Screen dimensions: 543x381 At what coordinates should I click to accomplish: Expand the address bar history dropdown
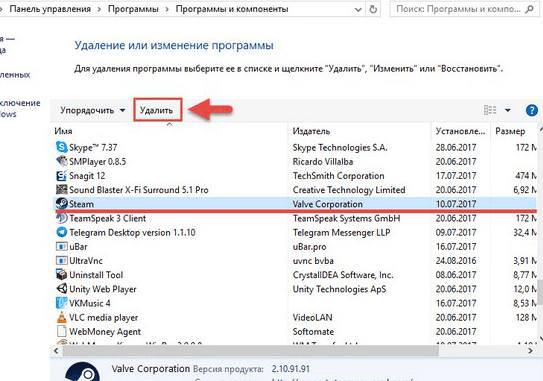click(x=358, y=10)
